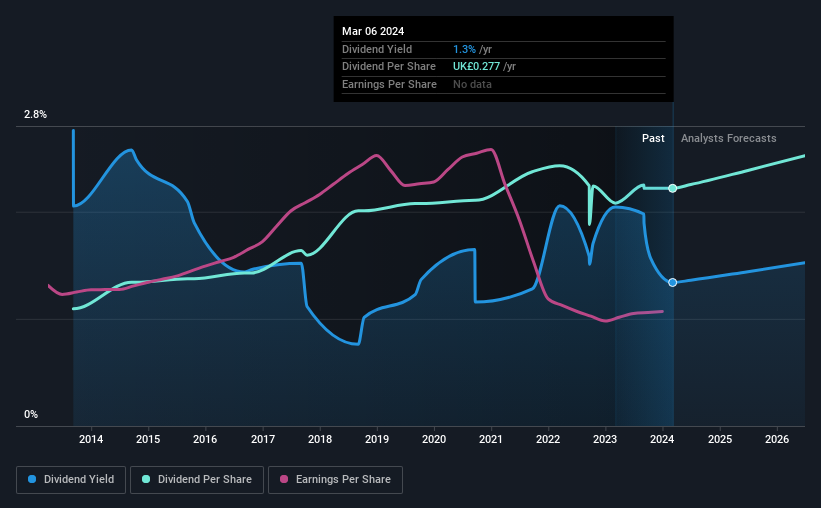821x508 pixels.
Task: Click the 2015 x-axis label
Action: (148, 439)
